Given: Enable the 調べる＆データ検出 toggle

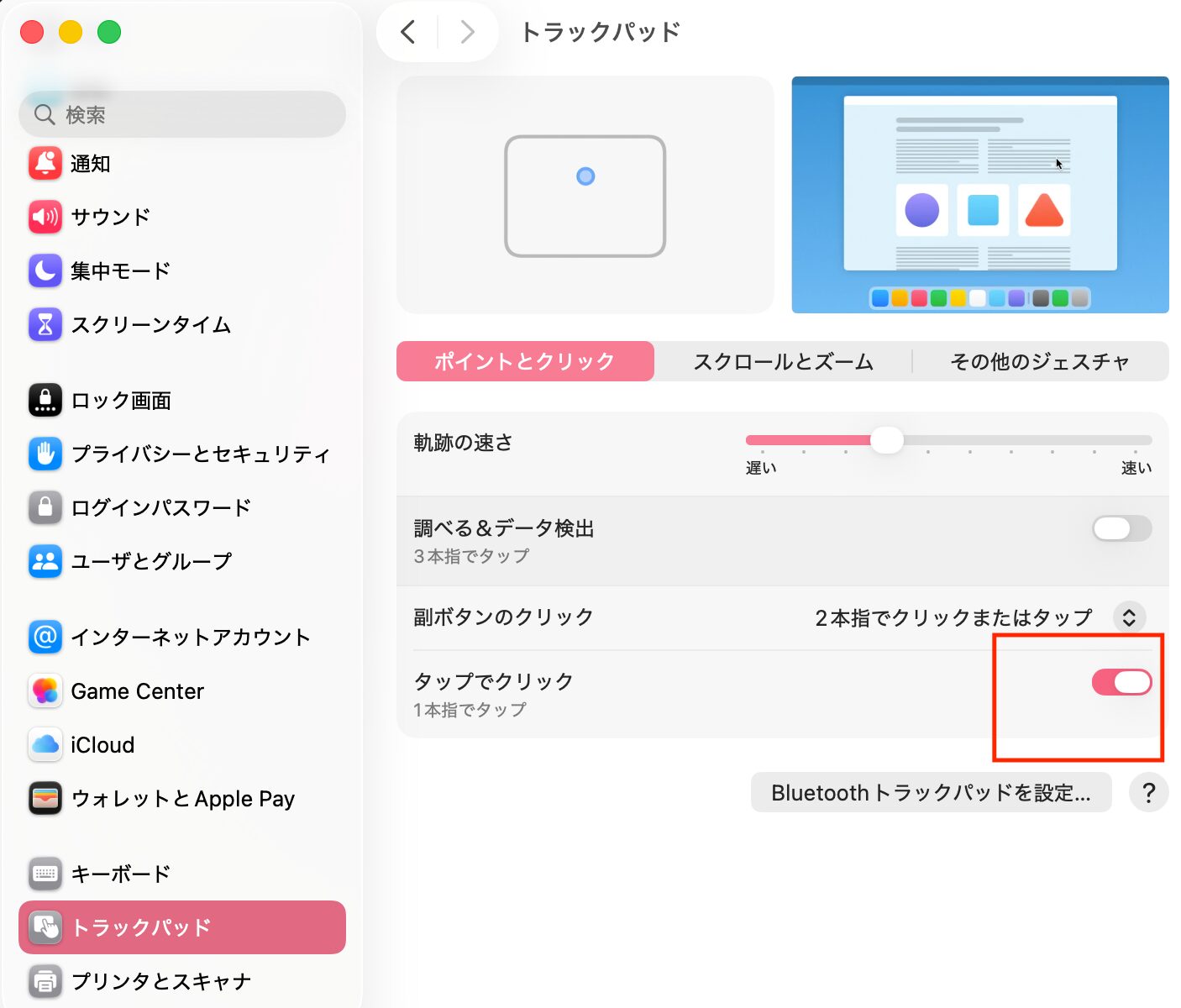Looking at the screenshot, I should 1121,528.
